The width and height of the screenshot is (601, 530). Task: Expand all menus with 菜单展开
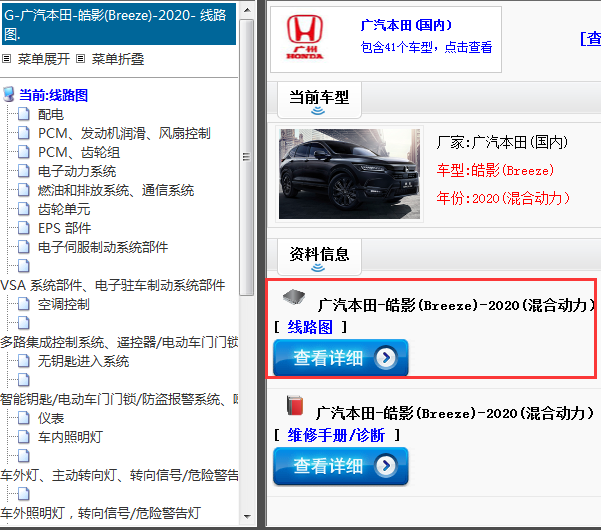[x=44, y=59]
